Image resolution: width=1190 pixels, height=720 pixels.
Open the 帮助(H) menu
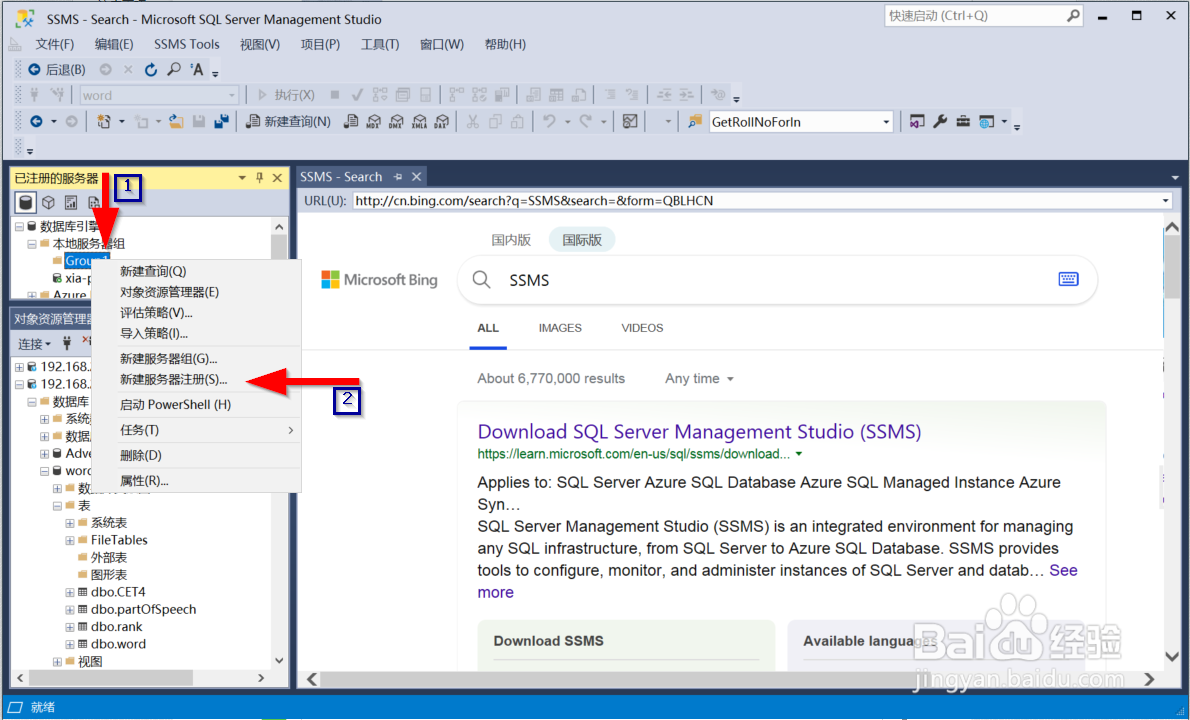pos(505,44)
